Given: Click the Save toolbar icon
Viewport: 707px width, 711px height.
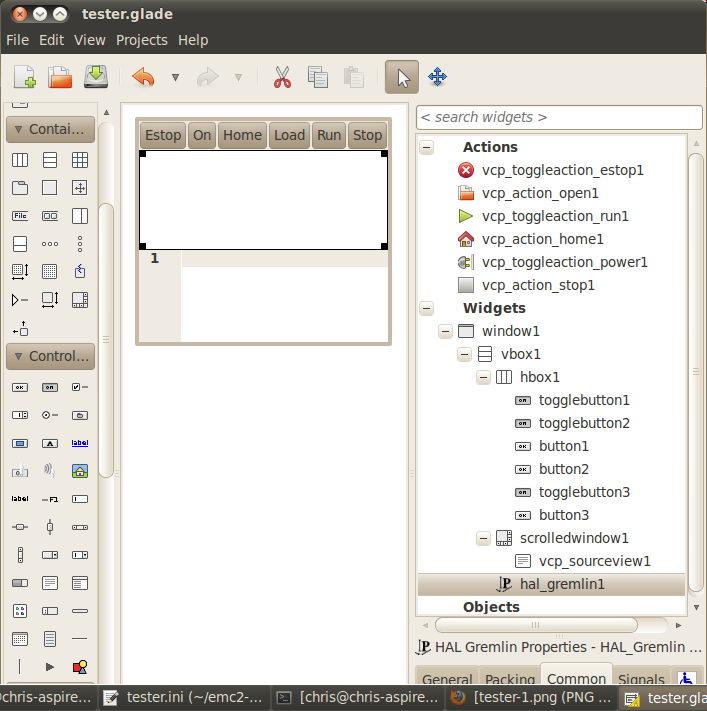Looking at the screenshot, I should (96, 77).
